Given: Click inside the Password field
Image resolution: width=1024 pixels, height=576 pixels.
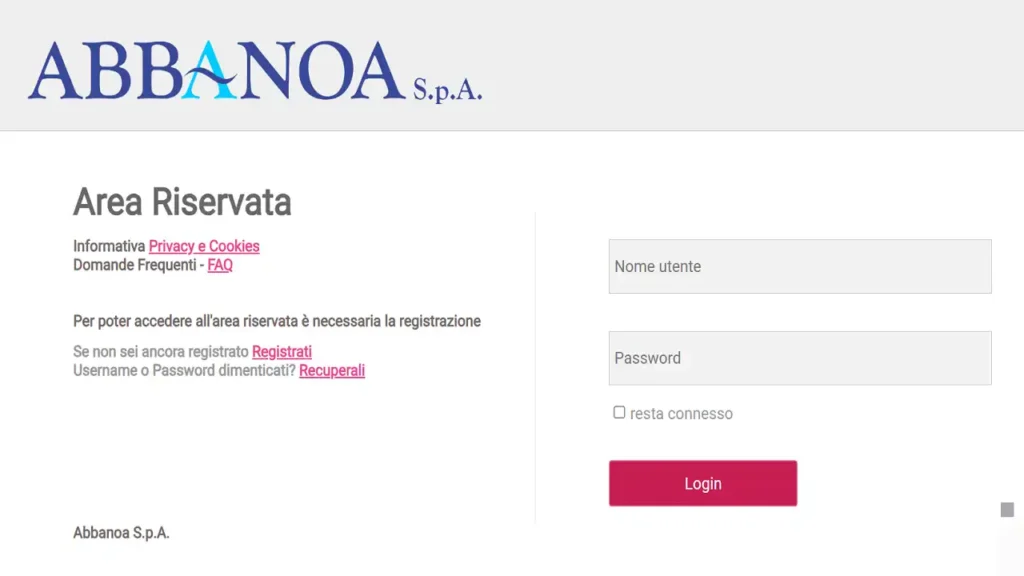Looking at the screenshot, I should (800, 357).
